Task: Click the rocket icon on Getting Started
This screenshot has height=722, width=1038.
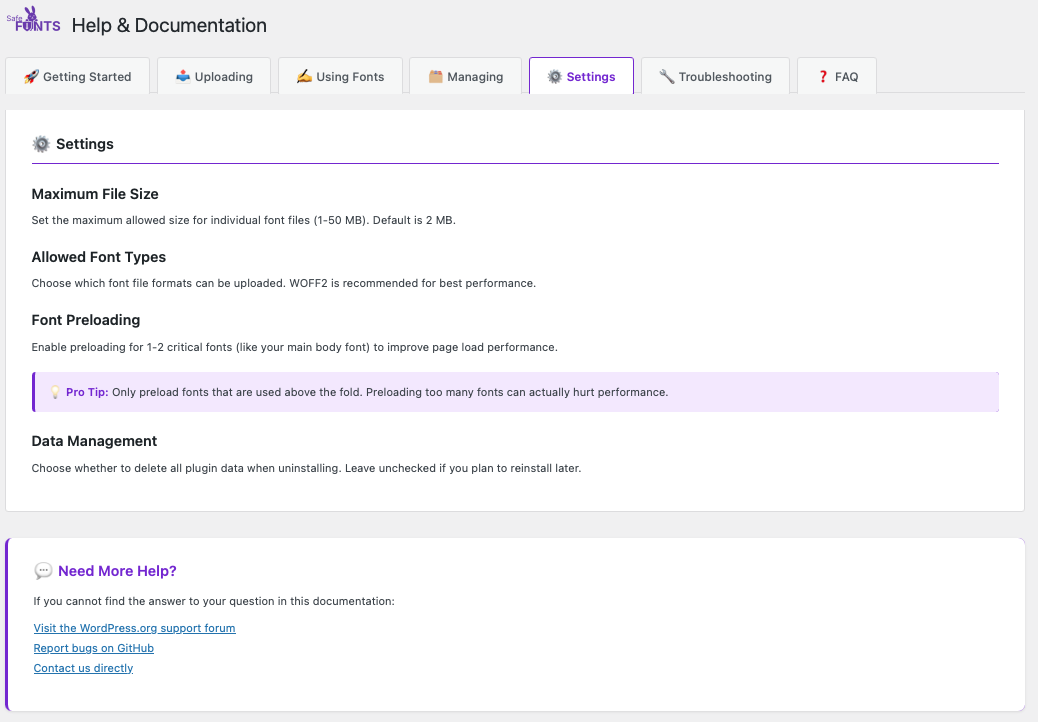Action: coord(31,77)
